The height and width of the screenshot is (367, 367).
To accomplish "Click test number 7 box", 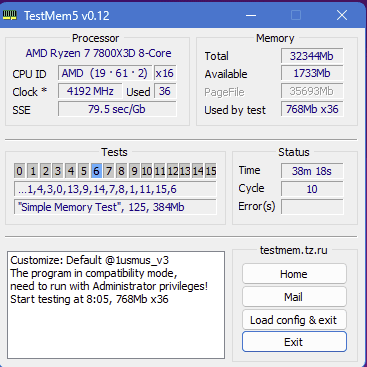I will tap(109, 171).
